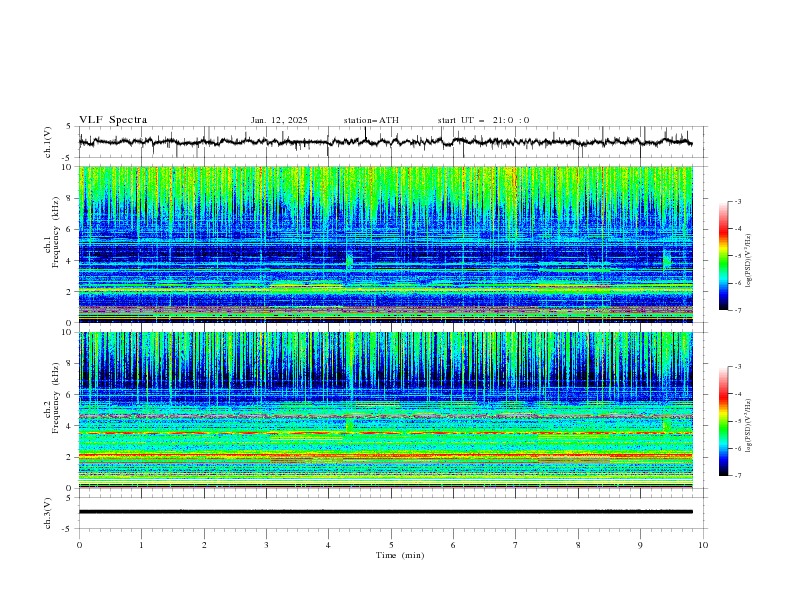Click the ch.1 voltage waveform trace
This screenshot has height=612, width=792.
(385, 142)
